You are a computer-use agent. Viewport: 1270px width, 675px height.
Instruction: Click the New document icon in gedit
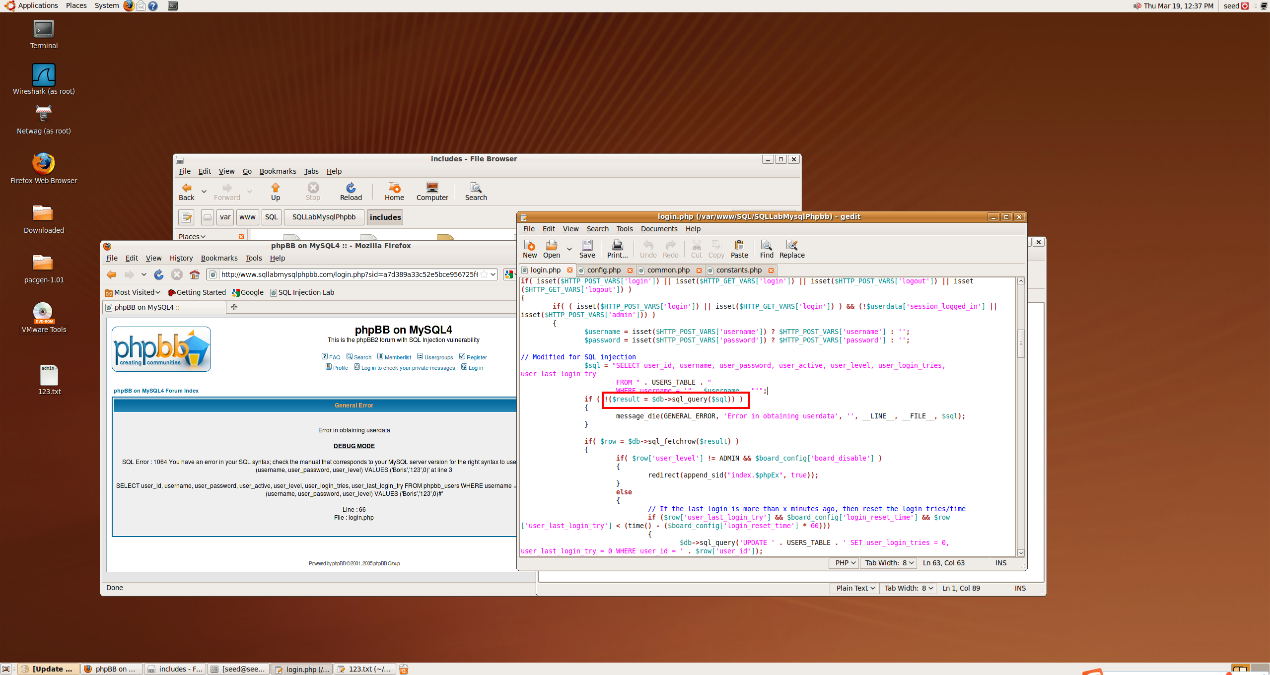tap(529, 248)
